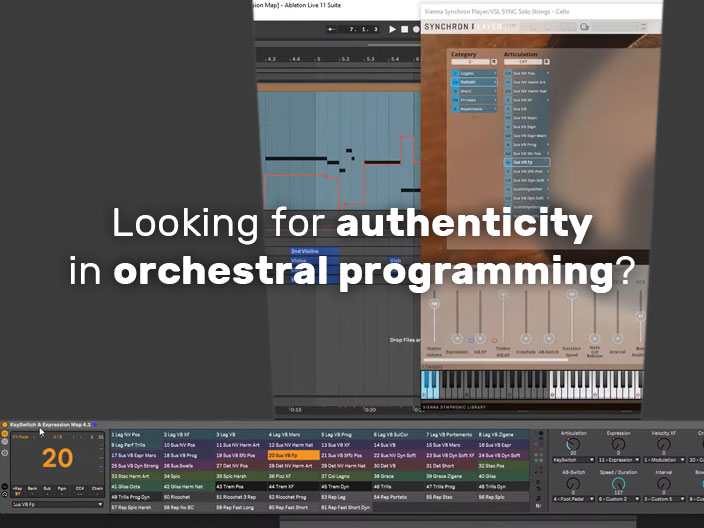Select articulation 40 Gliss
This screenshot has width=704, height=528.
tap(504, 476)
